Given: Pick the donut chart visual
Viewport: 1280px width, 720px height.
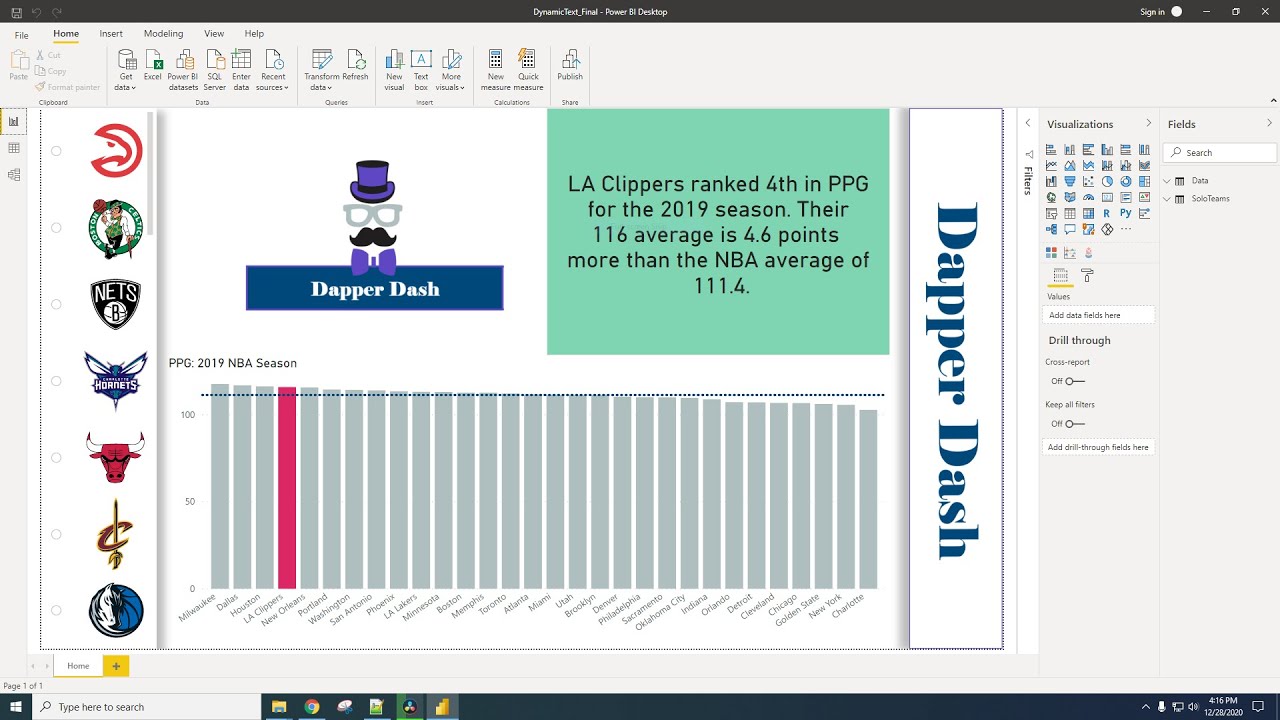Looking at the screenshot, I should (1126, 181).
